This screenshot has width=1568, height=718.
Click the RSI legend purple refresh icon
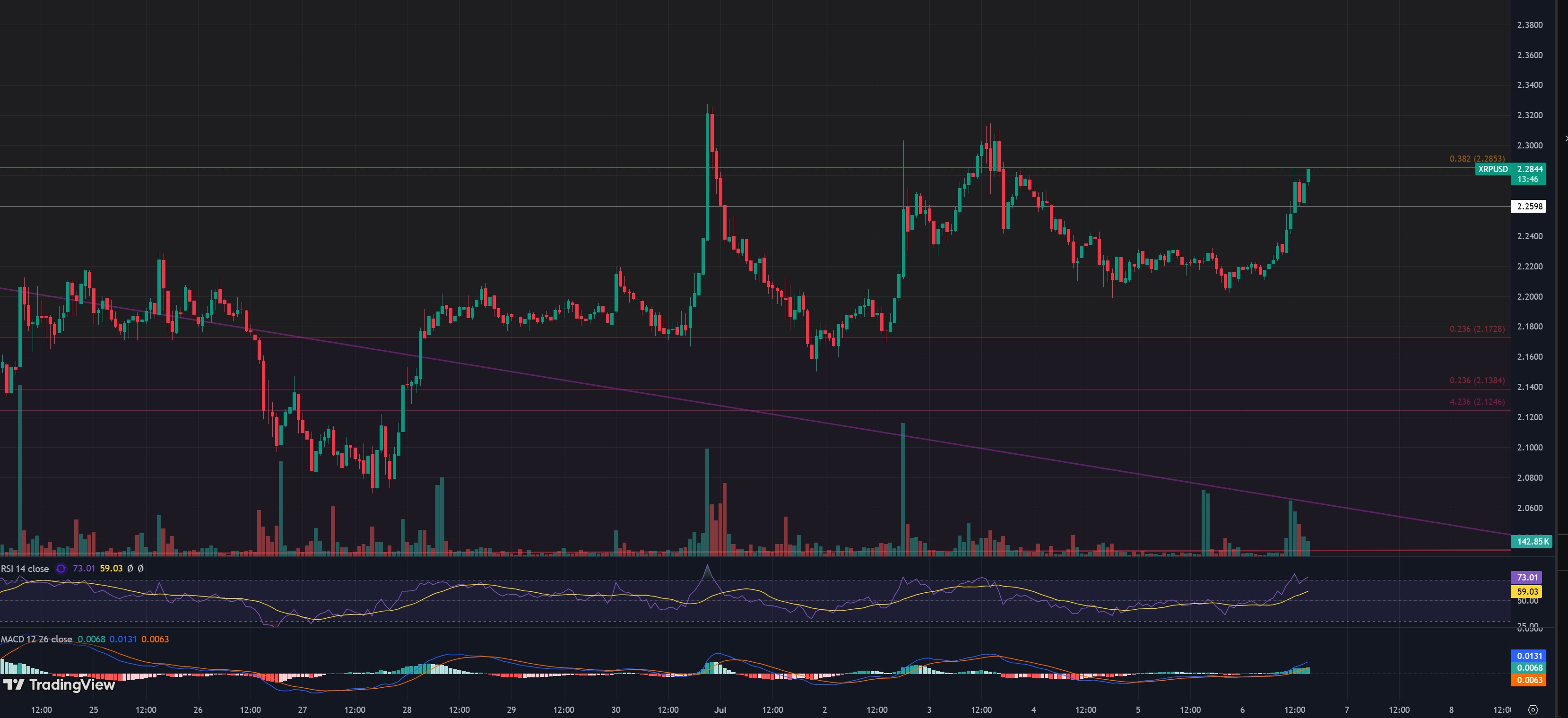click(61, 568)
